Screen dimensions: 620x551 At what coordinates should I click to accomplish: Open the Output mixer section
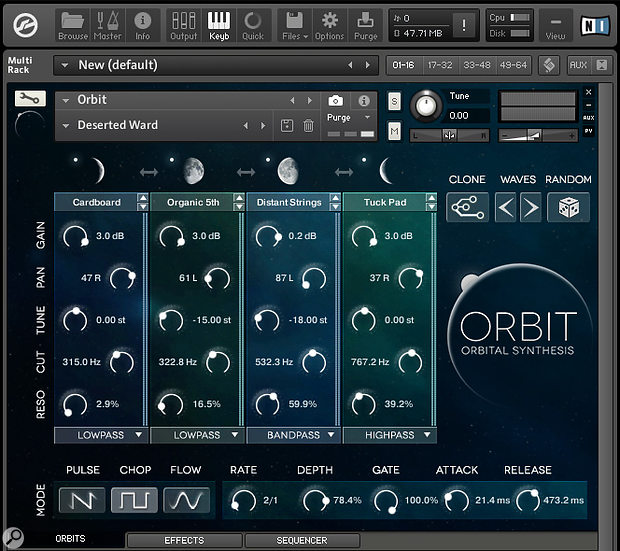[184, 25]
